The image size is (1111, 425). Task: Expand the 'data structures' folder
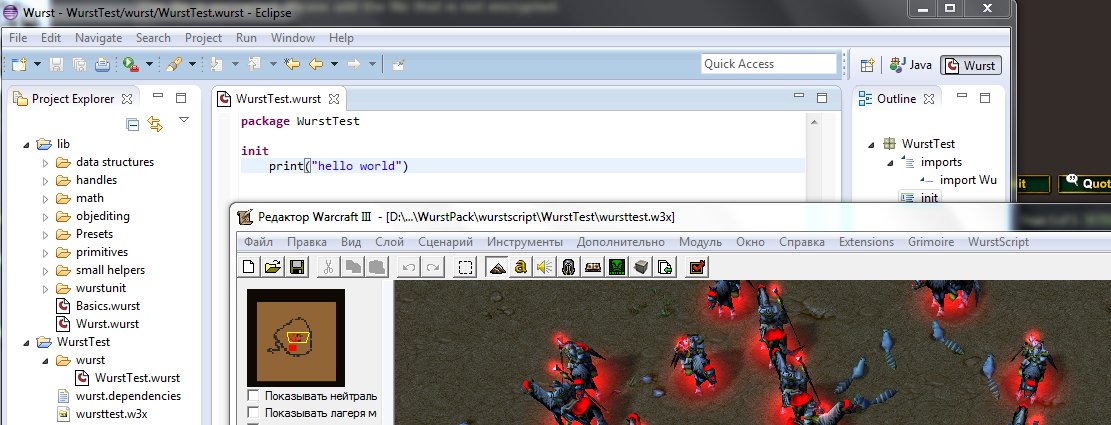click(x=46, y=163)
